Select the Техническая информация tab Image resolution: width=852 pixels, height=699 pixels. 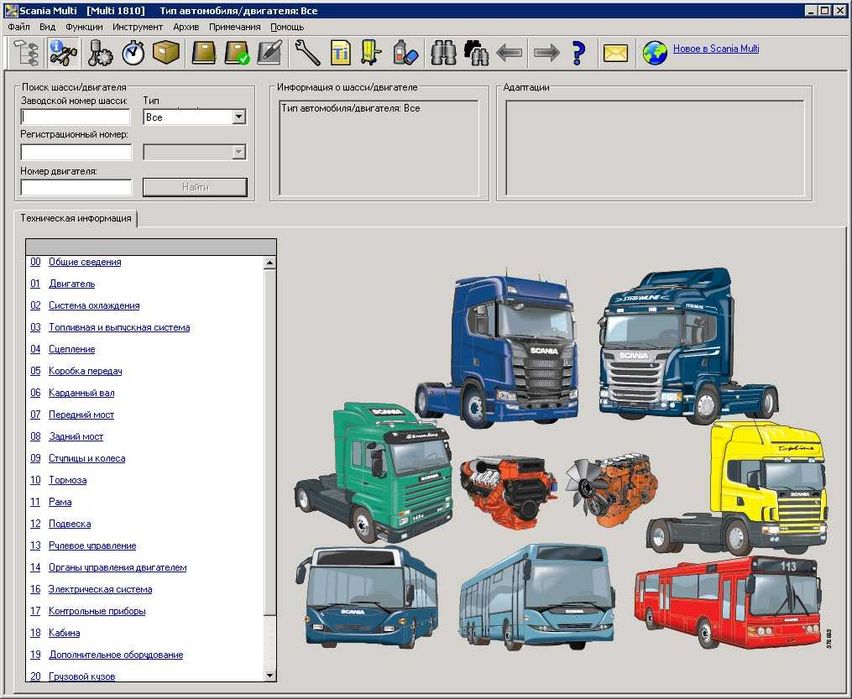coord(76,218)
